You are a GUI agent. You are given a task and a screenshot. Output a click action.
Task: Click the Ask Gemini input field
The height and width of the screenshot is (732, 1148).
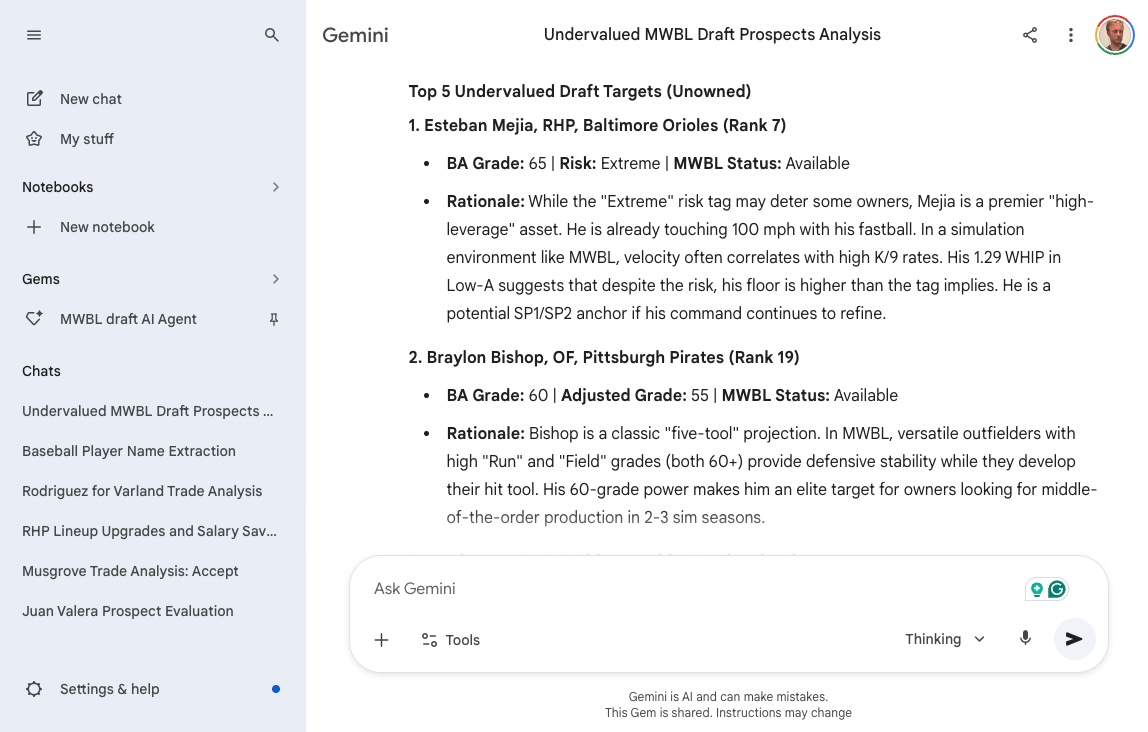click(x=680, y=589)
